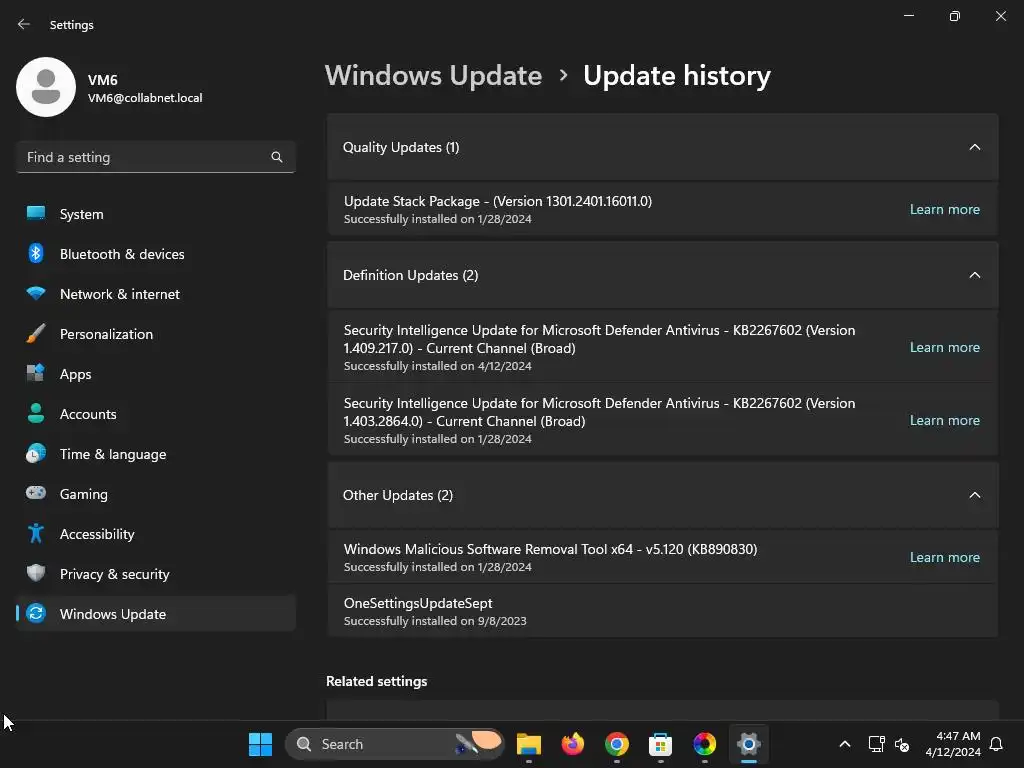Click the Accessibility figure icon
Image resolution: width=1024 pixels, height=768 pixels.
36,534
